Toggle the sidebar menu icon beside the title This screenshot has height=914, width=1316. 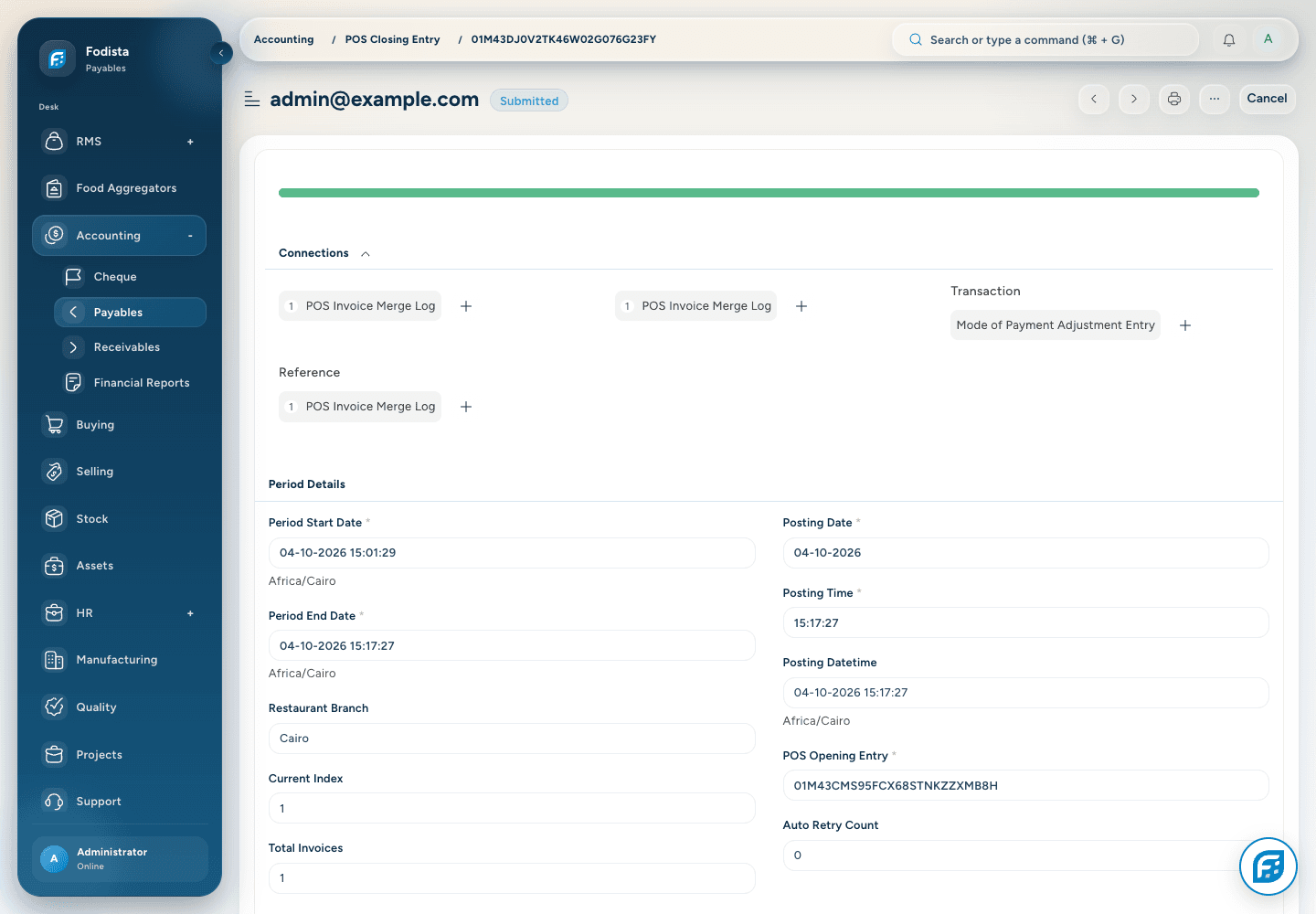(252, 99)
